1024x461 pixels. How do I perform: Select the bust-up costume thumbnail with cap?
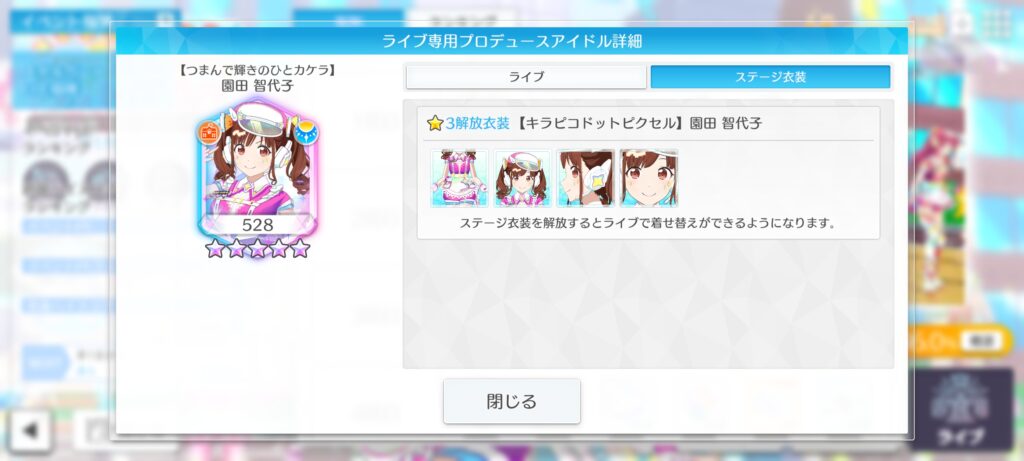pos(522,178)
